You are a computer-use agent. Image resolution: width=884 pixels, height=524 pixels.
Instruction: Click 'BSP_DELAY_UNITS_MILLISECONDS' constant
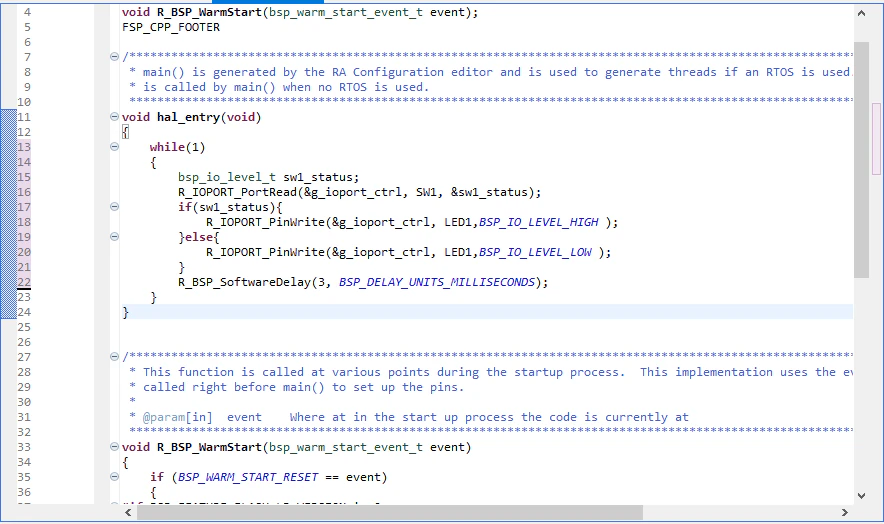point(437,282)
